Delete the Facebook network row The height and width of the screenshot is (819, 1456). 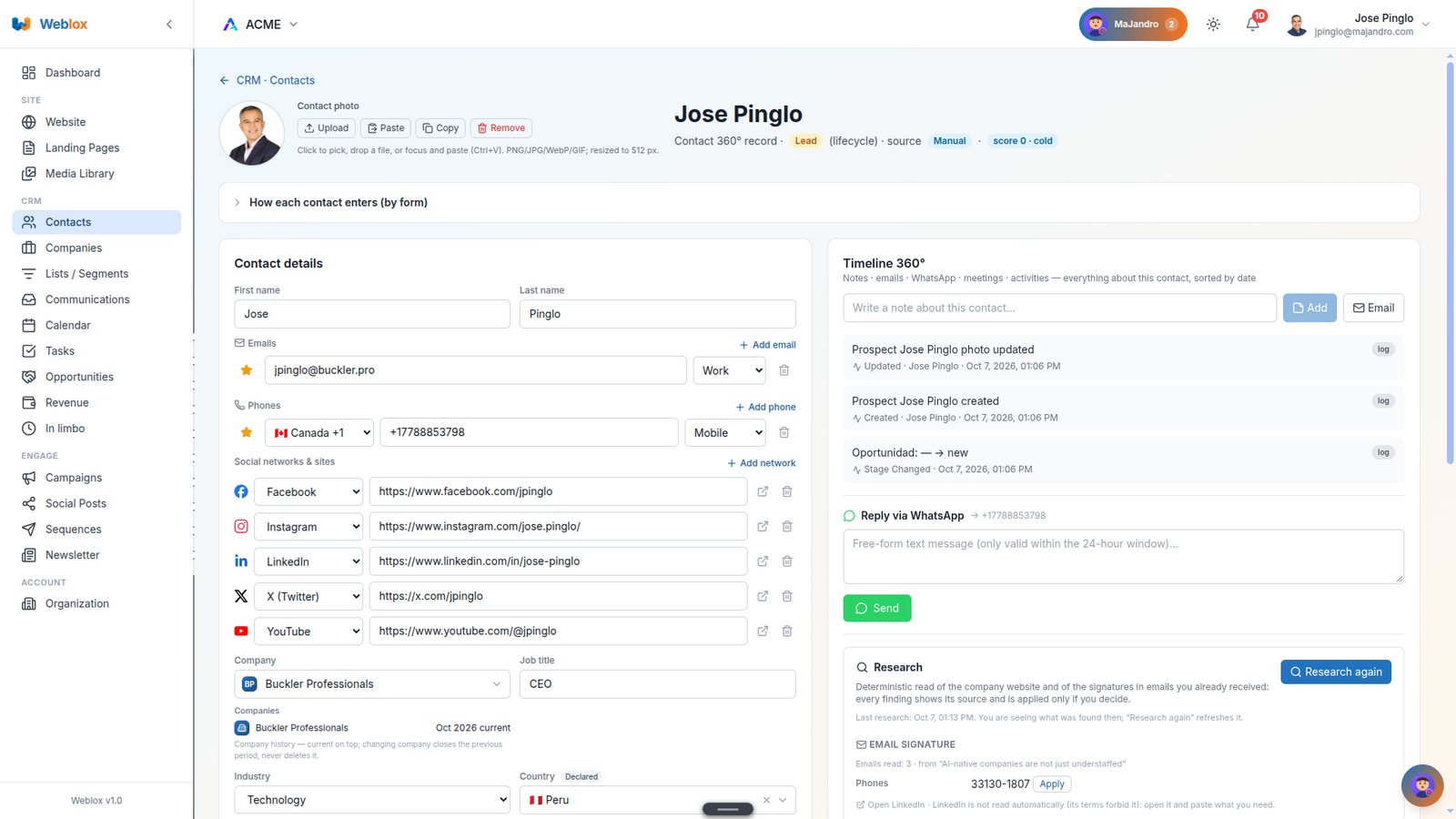coord(787,491)
